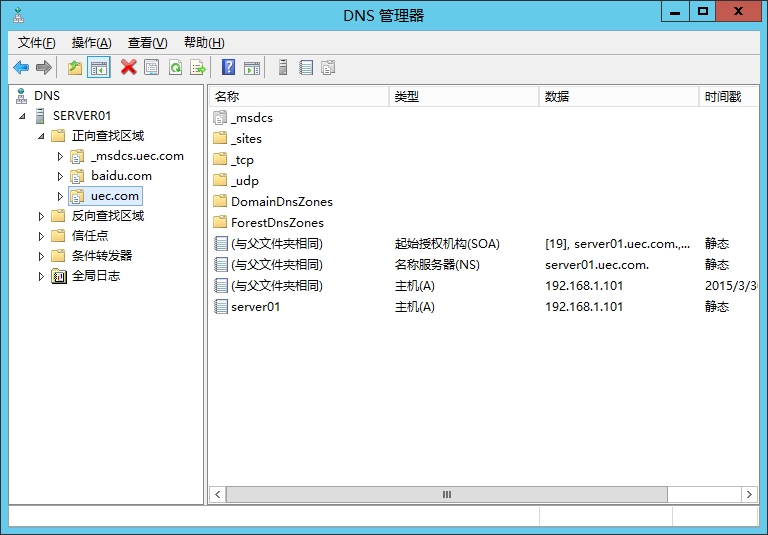Click the ForestDnsZones folder icon
This screenshot has height=535, width=768.
(220, 222)
